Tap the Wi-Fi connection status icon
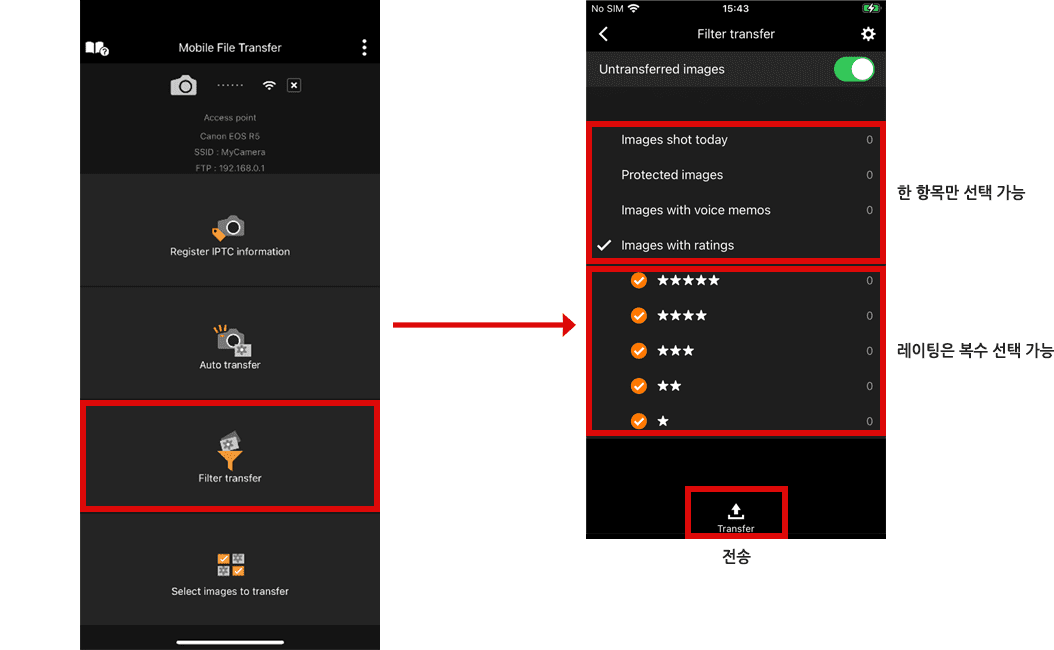This screenshot has height=650, width=1054. pos(269,85)
